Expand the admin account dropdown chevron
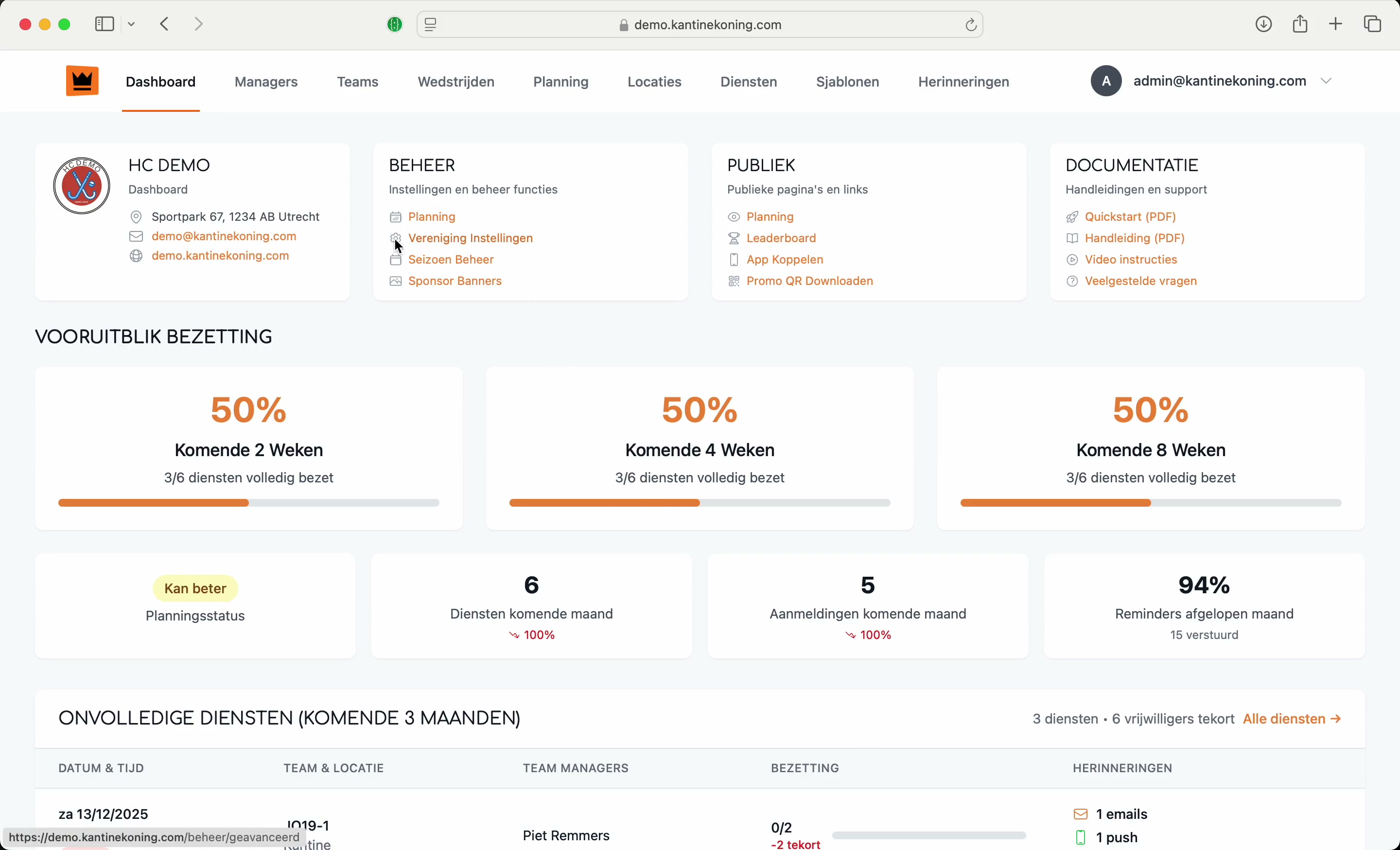1400x850 pixels. tap(1326, 81)
